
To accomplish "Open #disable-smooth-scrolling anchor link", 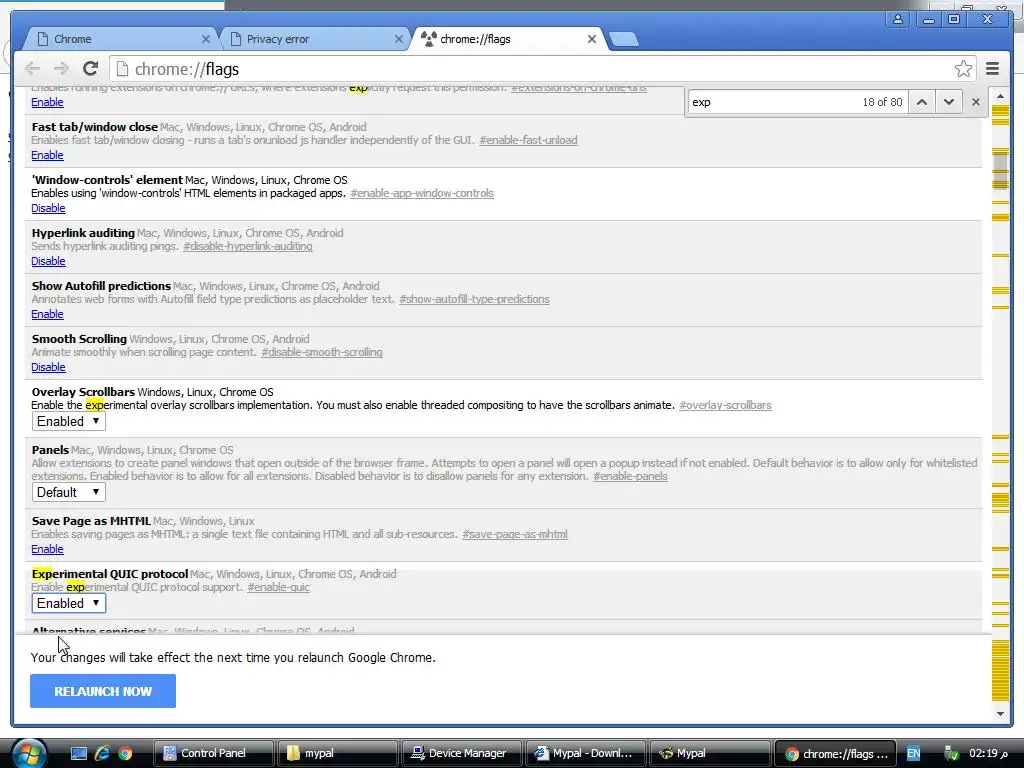I will coord(322,352).
